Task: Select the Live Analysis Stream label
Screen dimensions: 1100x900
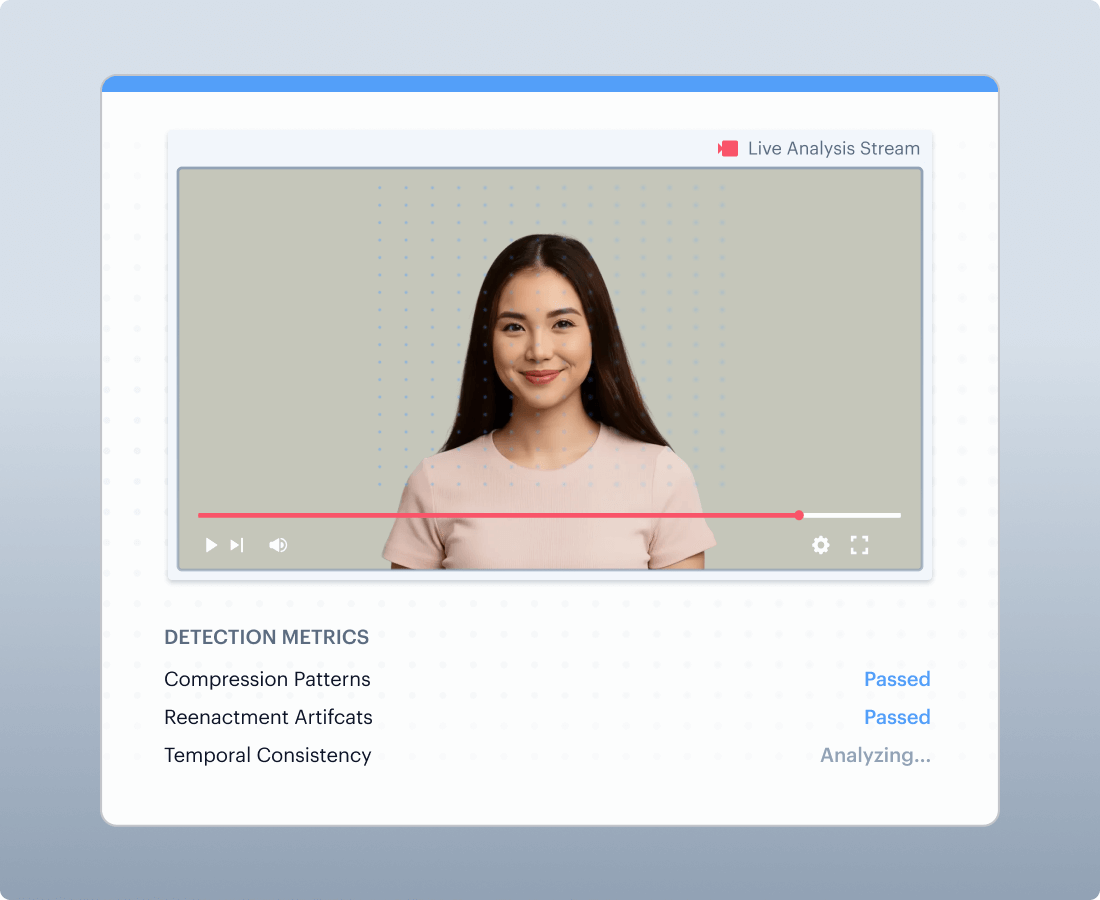Action: (x=833, y=149)
